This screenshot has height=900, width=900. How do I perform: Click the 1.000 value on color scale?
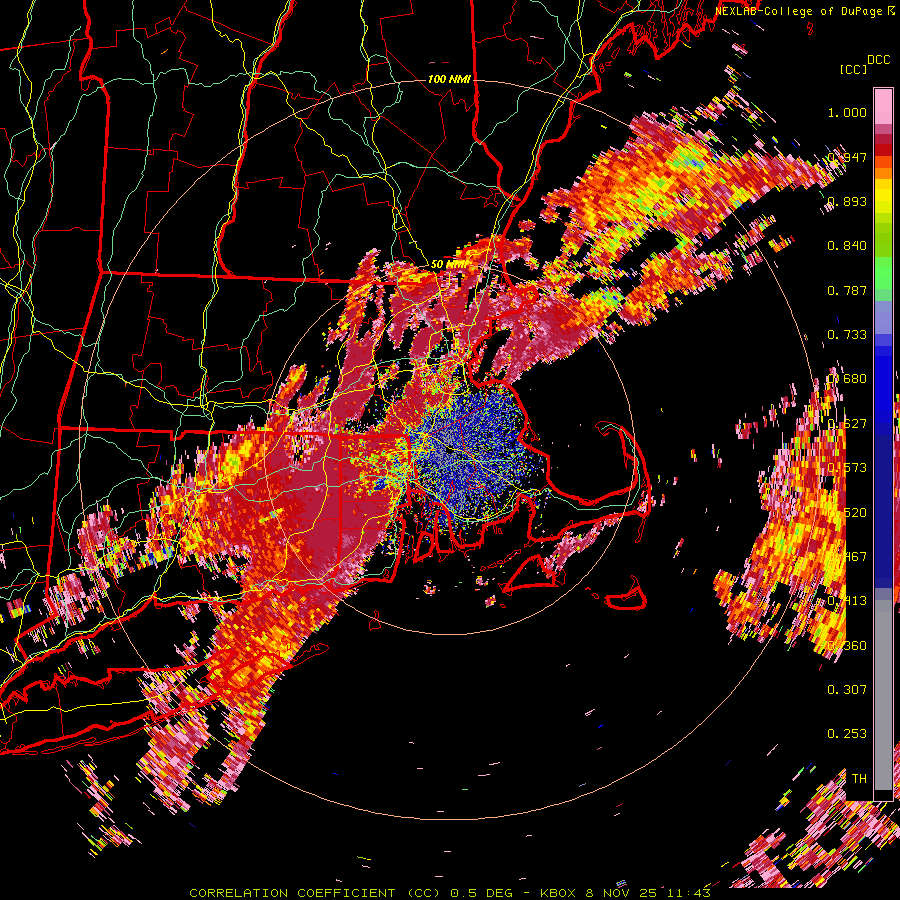(x=847, y=112)
